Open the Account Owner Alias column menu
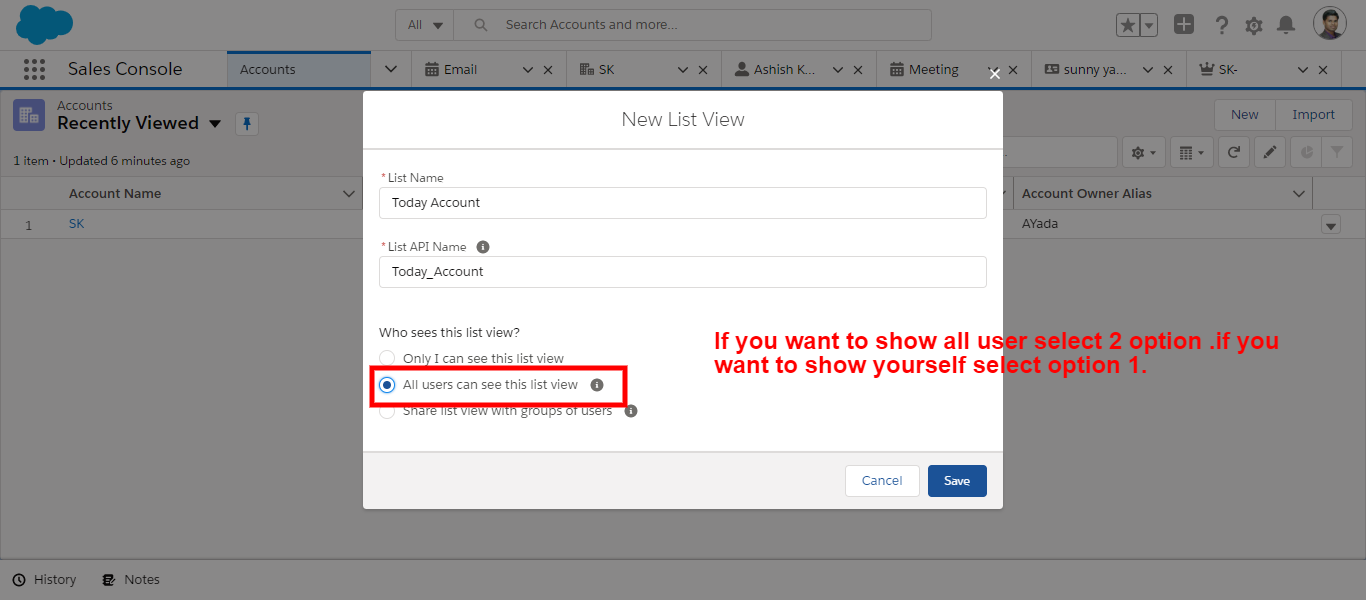Screen dimensions: 1366x600 coord(1299,194)
